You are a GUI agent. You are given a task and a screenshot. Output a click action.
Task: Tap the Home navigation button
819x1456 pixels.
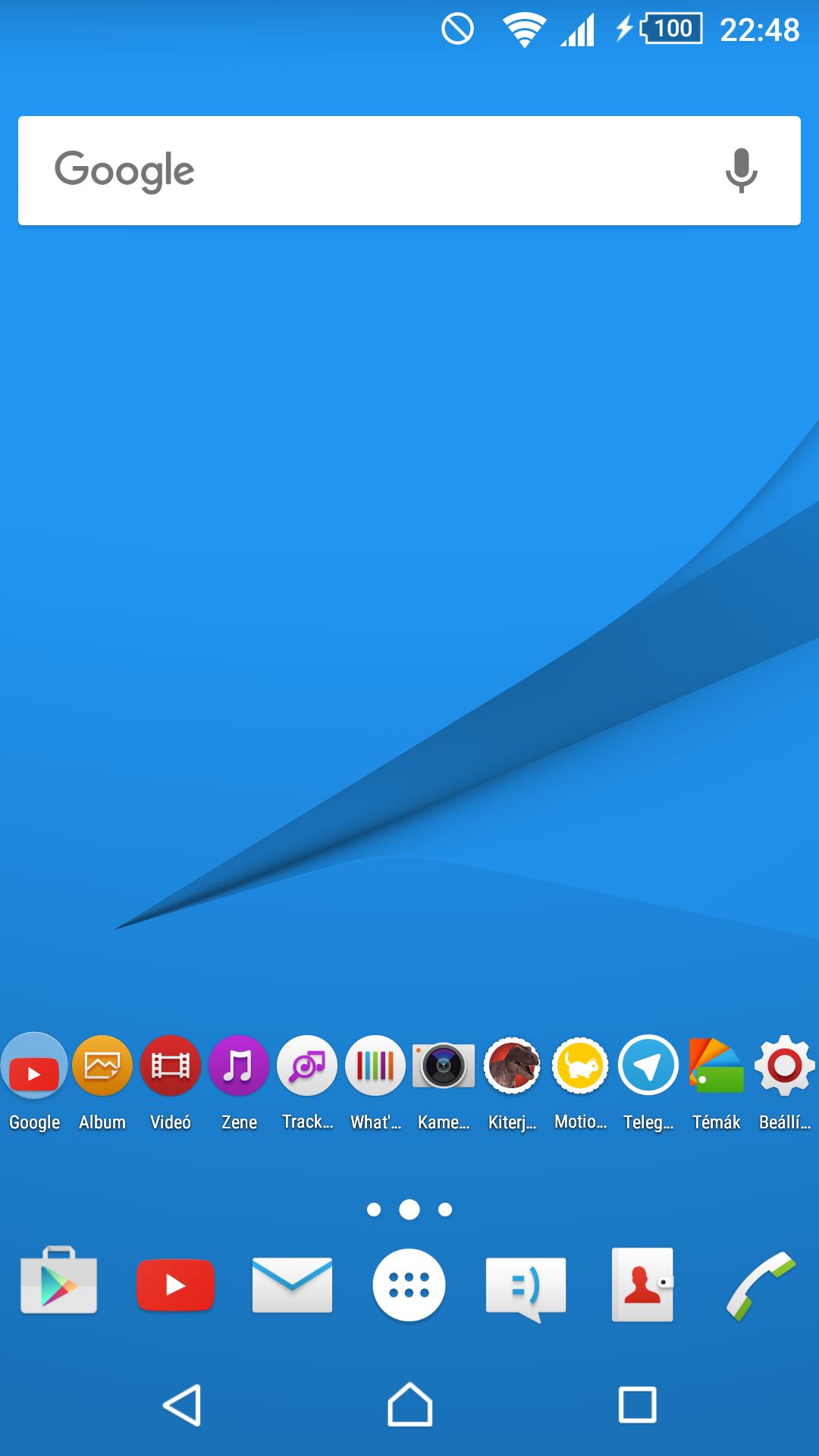click(409, 1405)
